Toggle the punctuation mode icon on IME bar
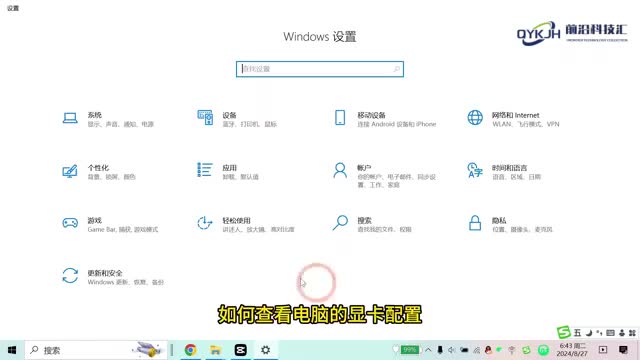640x360 pixels. tap(599, 333)
